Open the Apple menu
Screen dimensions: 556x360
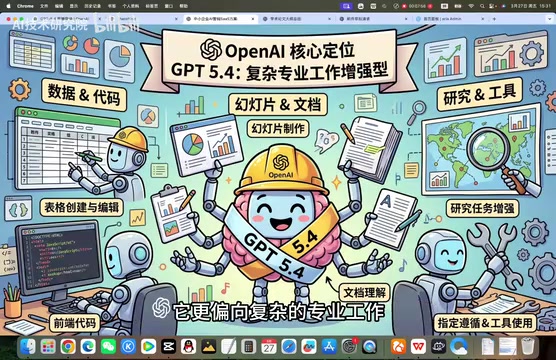pyautogui.click(x=9, y=6)
